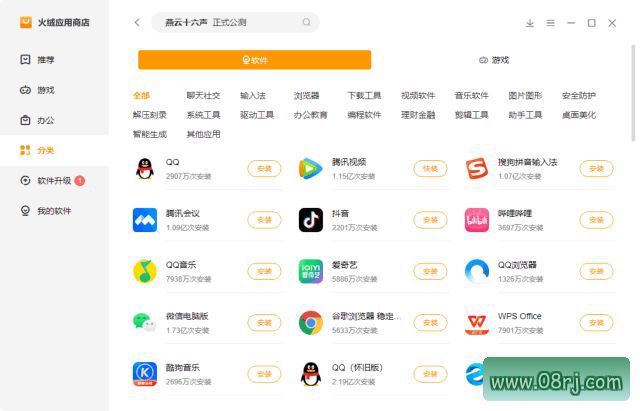This screenshot has width=640, height=411.
Task: Click the magnifier search icon
Action: (306, 22)
